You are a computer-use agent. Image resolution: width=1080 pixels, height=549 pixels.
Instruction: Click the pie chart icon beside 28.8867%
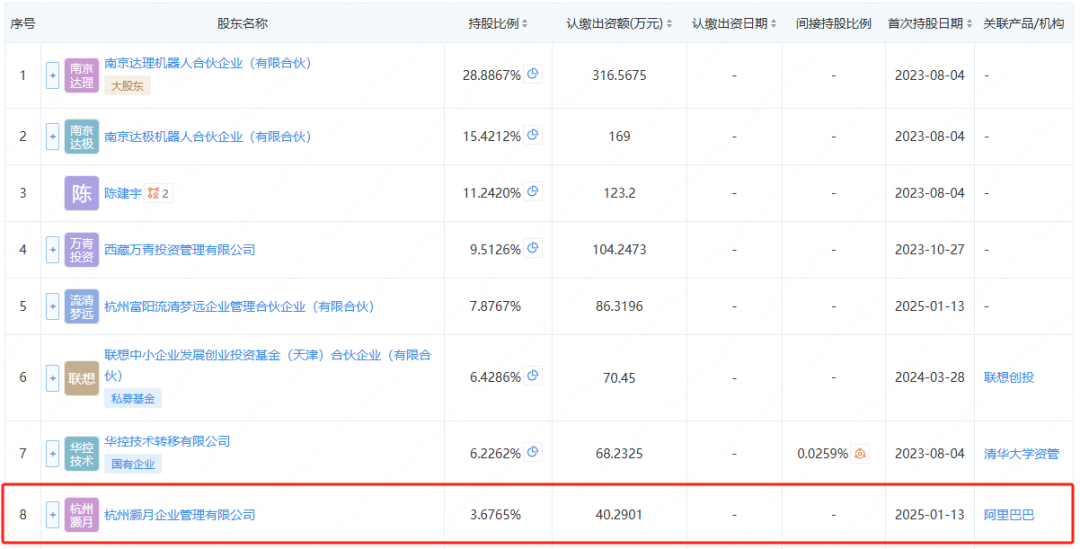533,74
